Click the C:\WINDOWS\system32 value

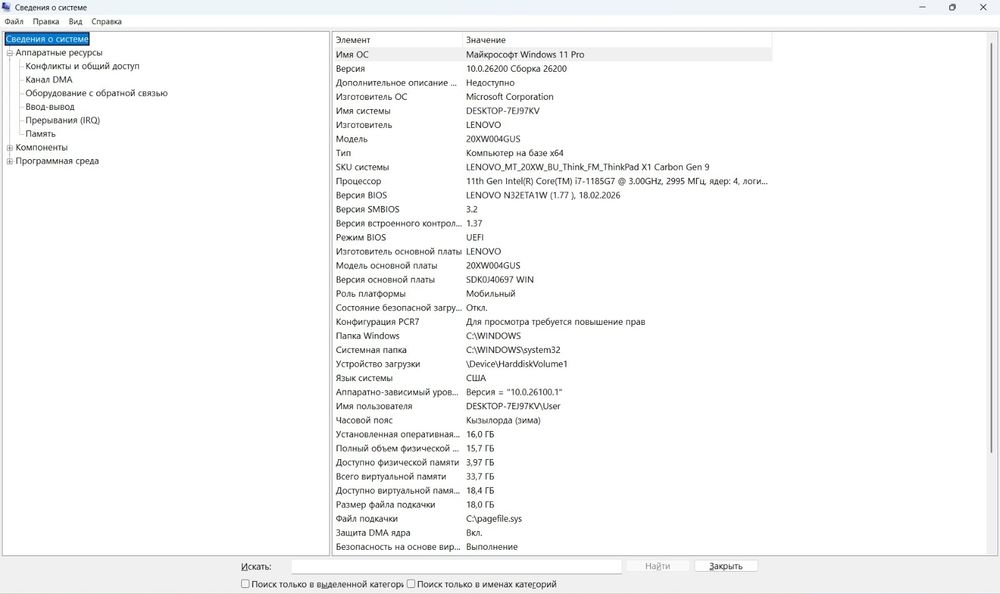[513, 350]
